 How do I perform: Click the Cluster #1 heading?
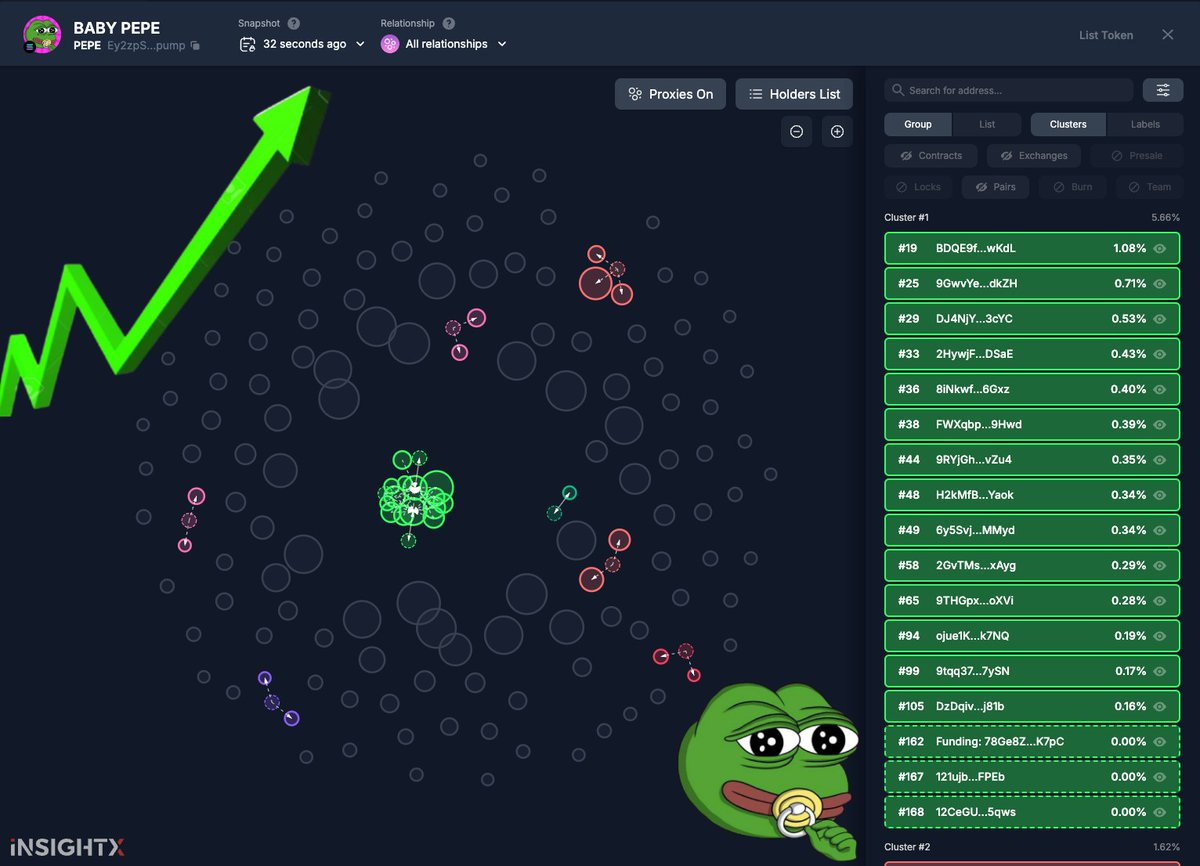pyautogui.click(x=907, y=217)
